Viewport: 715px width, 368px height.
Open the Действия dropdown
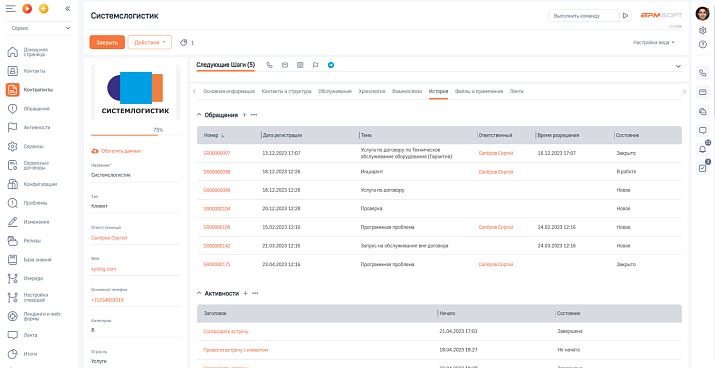point(150,42)
